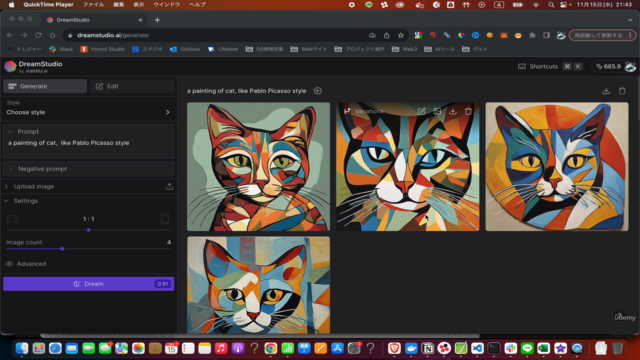This screenshot has height=360, width=640.
Task: Open Music app from the Dock
Action: coord(221,348)
